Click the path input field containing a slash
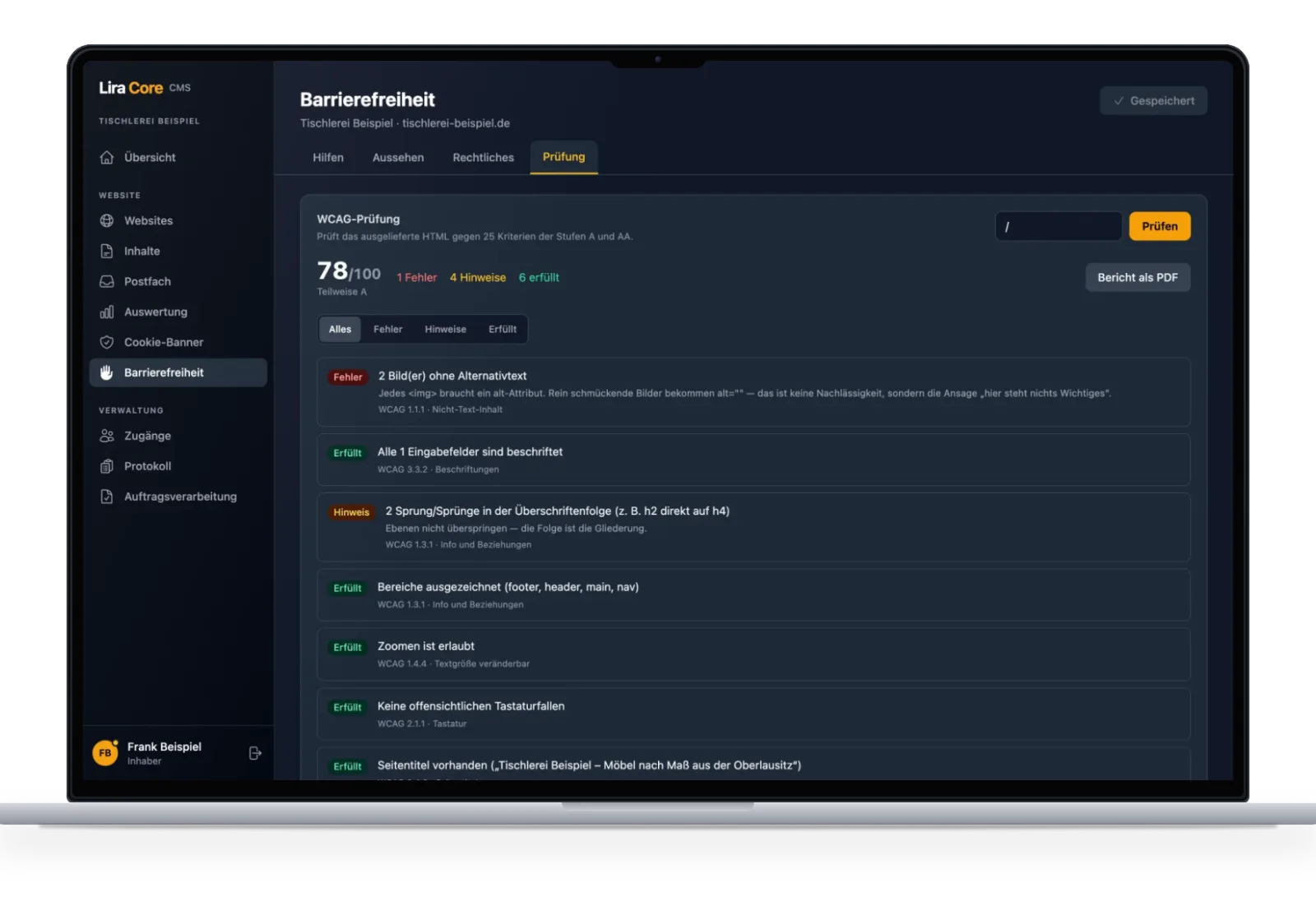This screenshot has height=906, width=1316. click(1059, 226)
